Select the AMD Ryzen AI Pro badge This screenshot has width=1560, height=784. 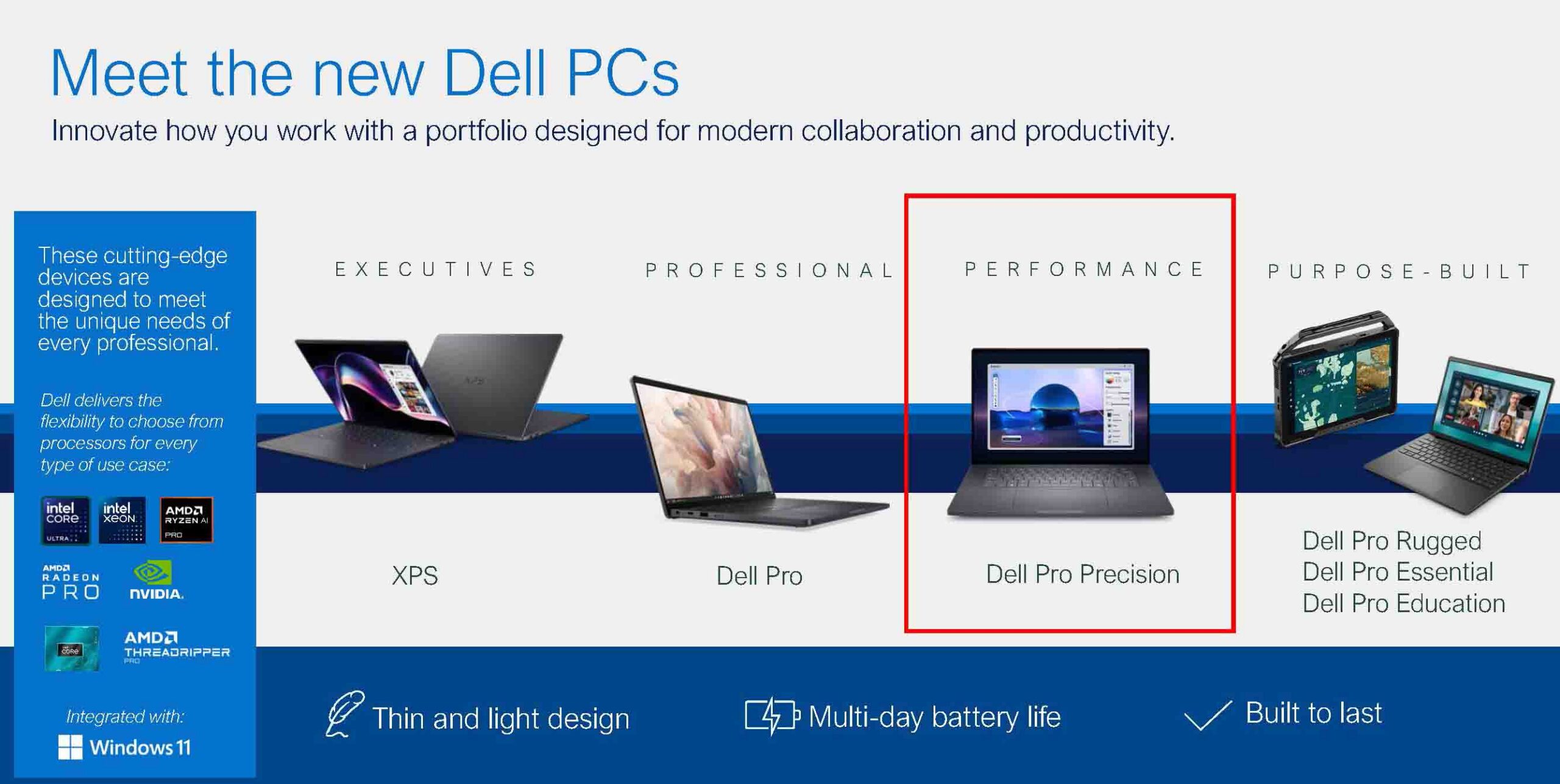186,520
